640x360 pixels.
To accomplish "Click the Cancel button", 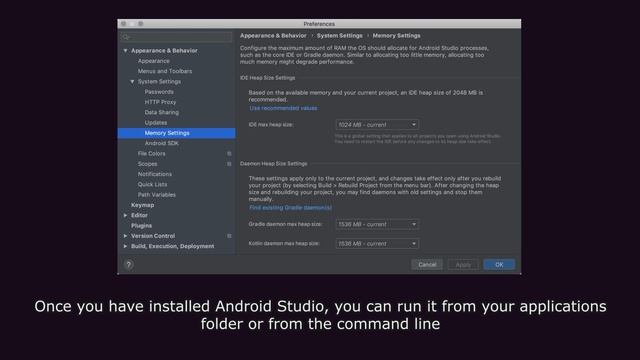I will (427, 264).
